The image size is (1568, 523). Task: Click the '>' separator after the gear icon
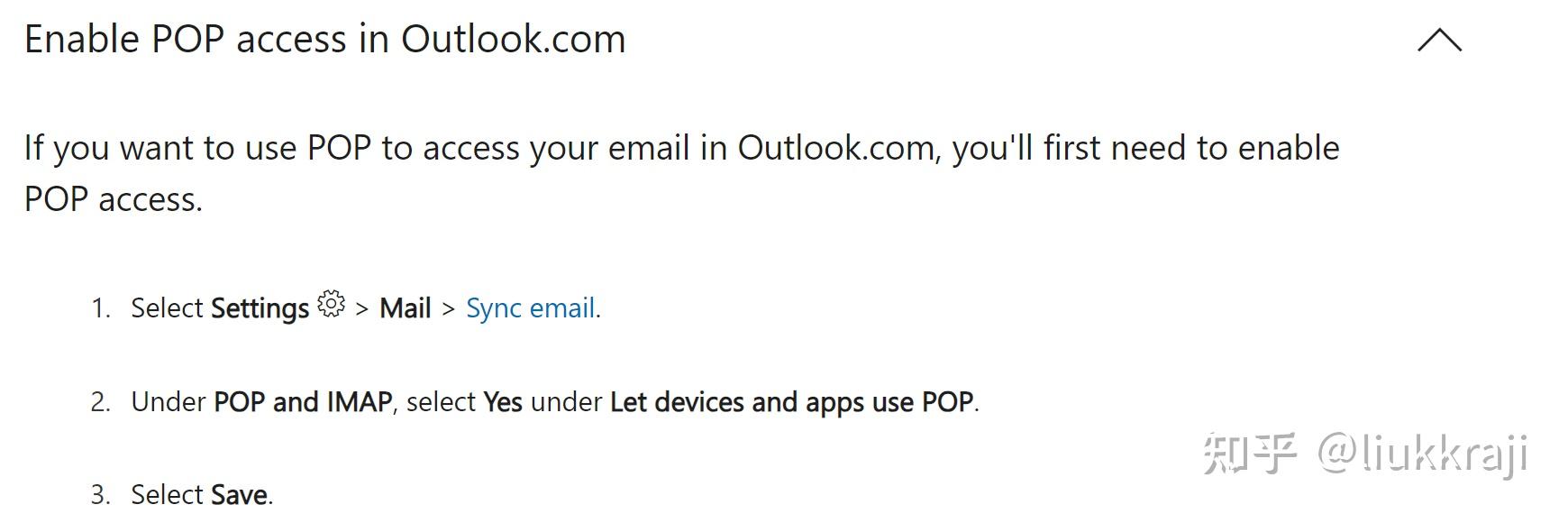[x=362, y=309]
